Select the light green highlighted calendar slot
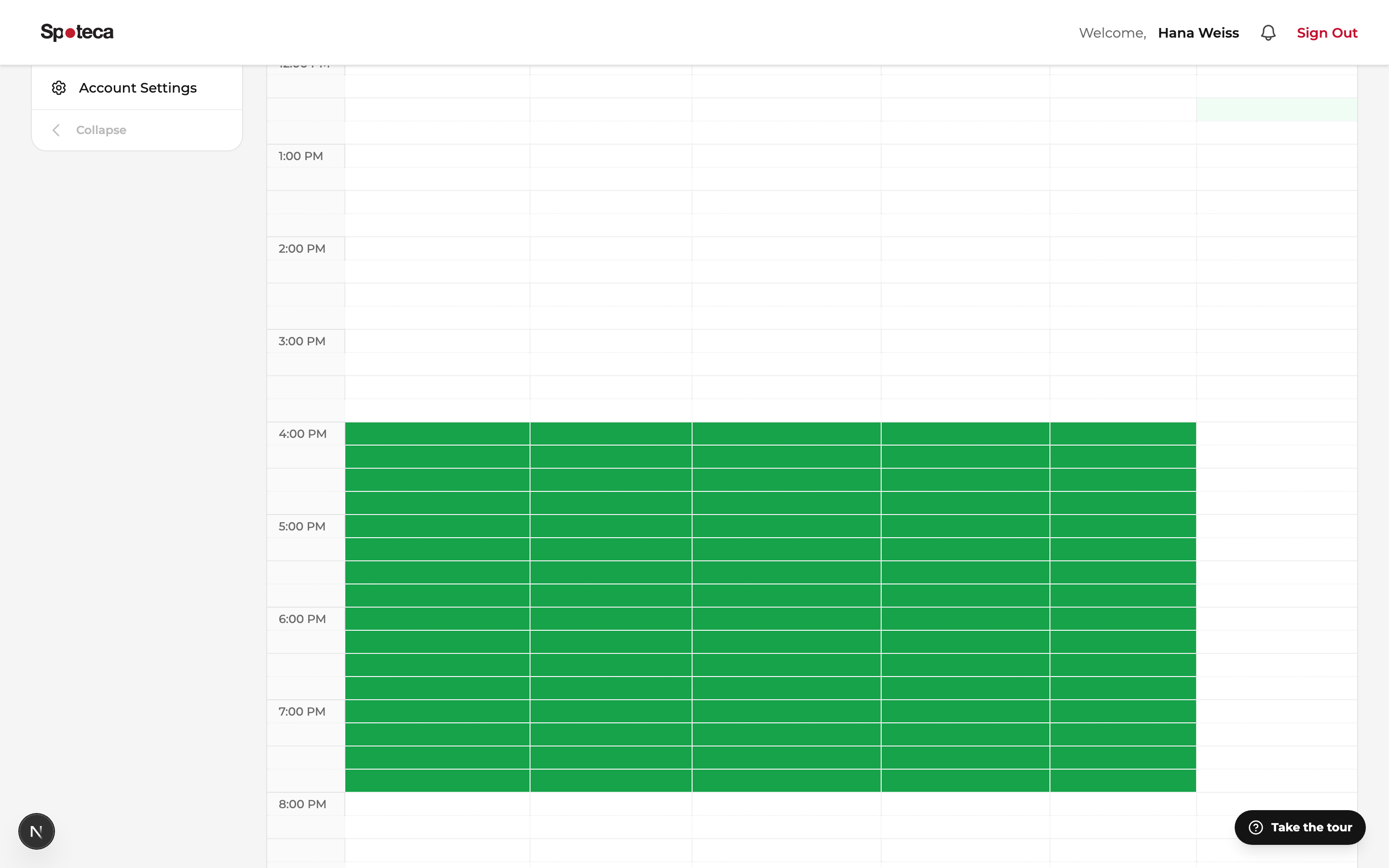Viewport: 1389px width, 868px height. 1277,109
